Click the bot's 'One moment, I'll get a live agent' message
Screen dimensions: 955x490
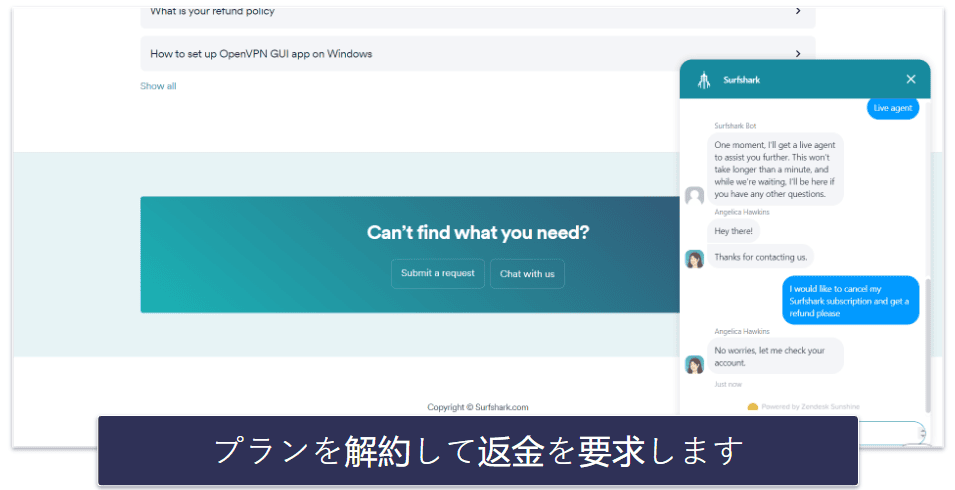tap(775, 169)
